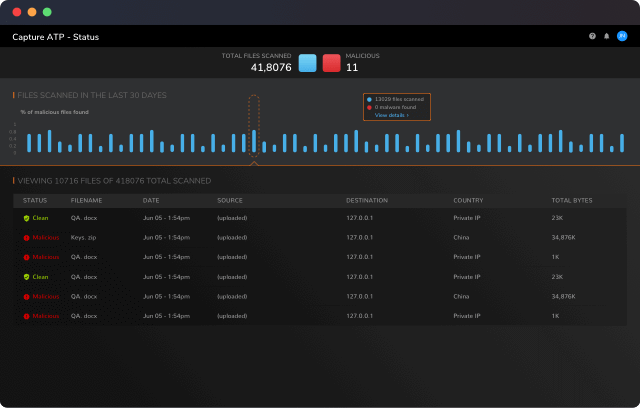The height and width of the screenshot is (408, 640).
Task: Click the red malicious files square
Action: pyautogui.click(x=331, y=63)
